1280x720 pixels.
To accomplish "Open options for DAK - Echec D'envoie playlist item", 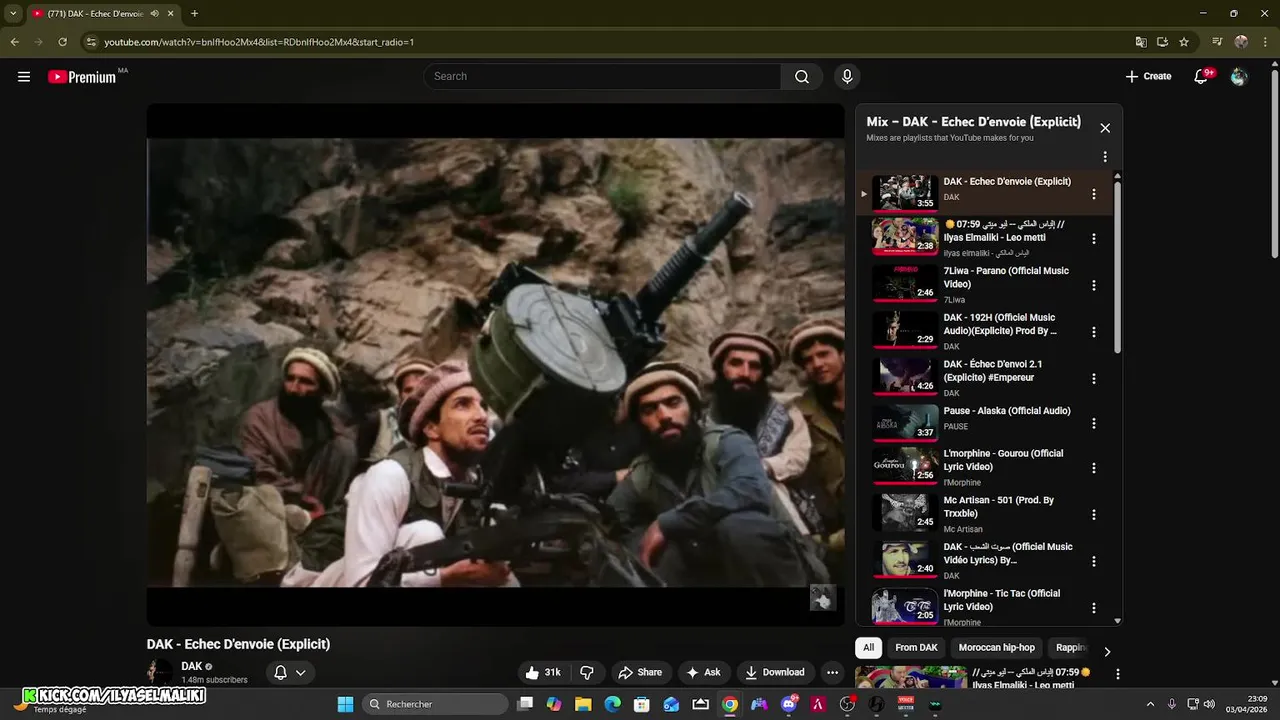I will (1093, 194).
